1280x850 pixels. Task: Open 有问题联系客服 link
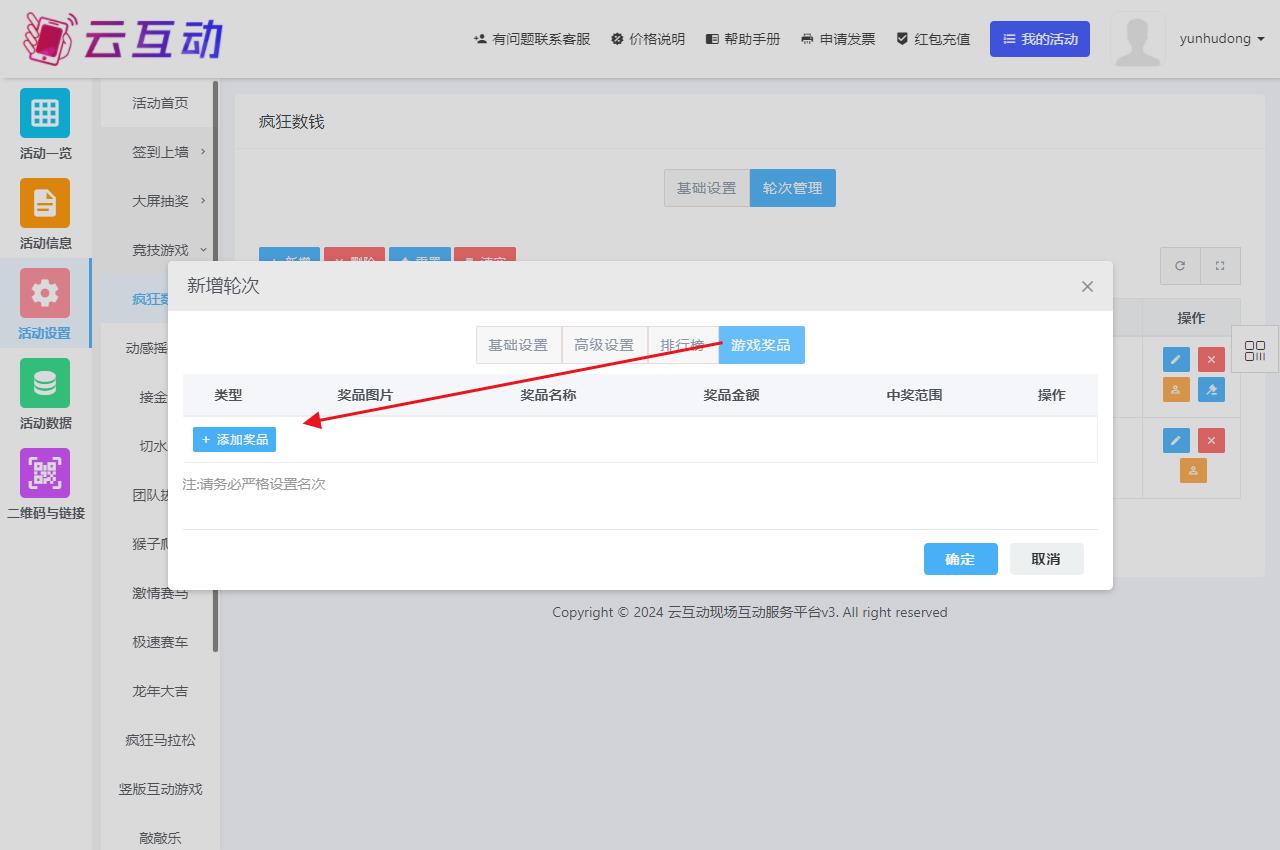[x=532, y=39]
